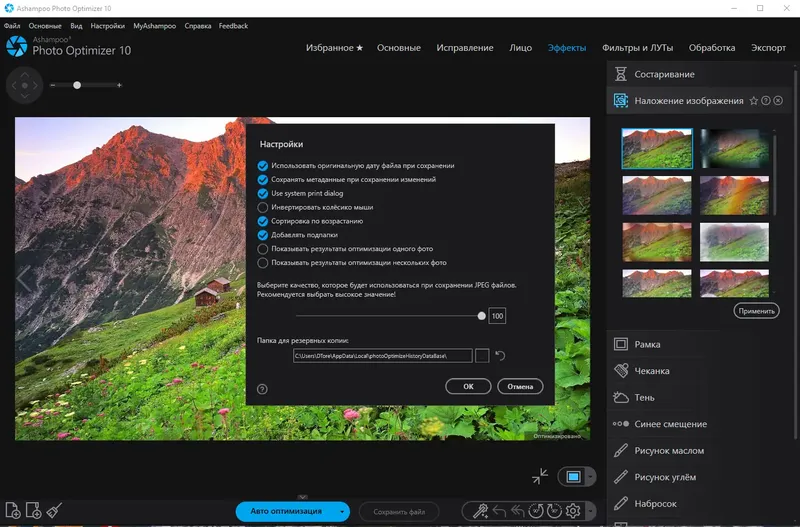Confirm settings with the ОК button
The image size is (800, 527).
(x=468, y=386)
